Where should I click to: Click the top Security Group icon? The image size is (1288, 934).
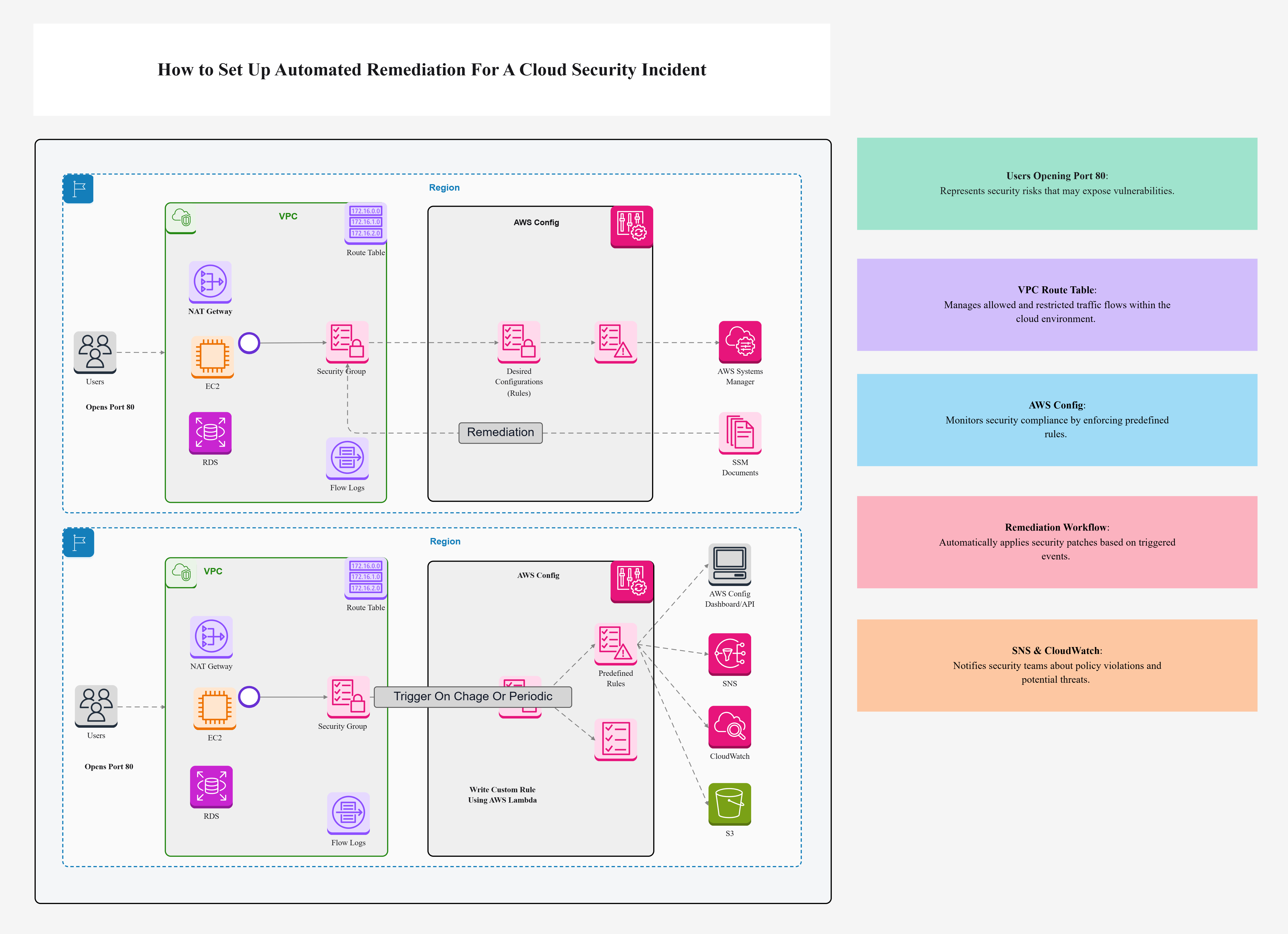pyautogui.click(x=347, y=342)
